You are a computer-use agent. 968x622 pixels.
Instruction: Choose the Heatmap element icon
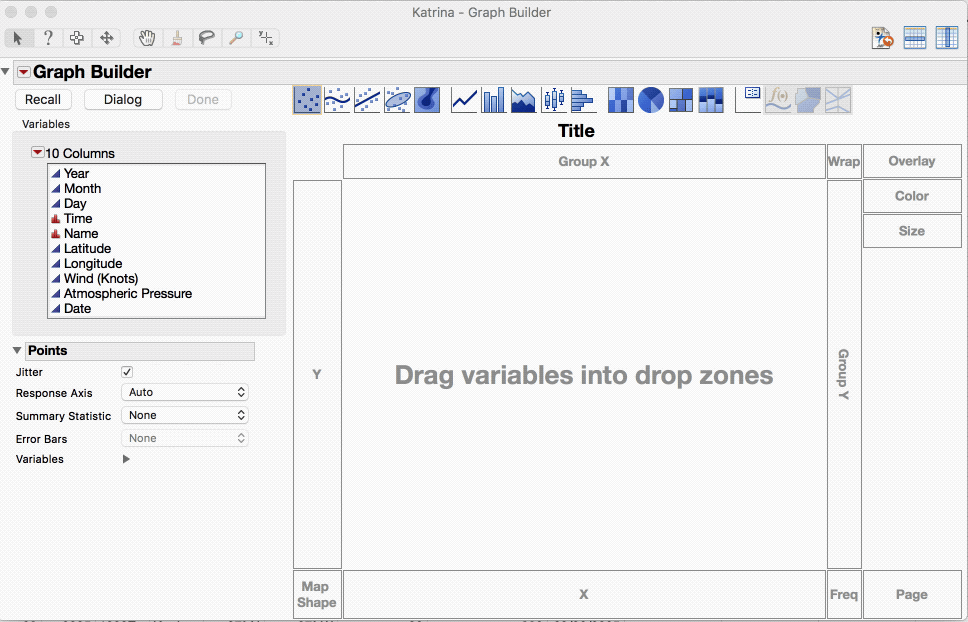[x=620, y=99]
